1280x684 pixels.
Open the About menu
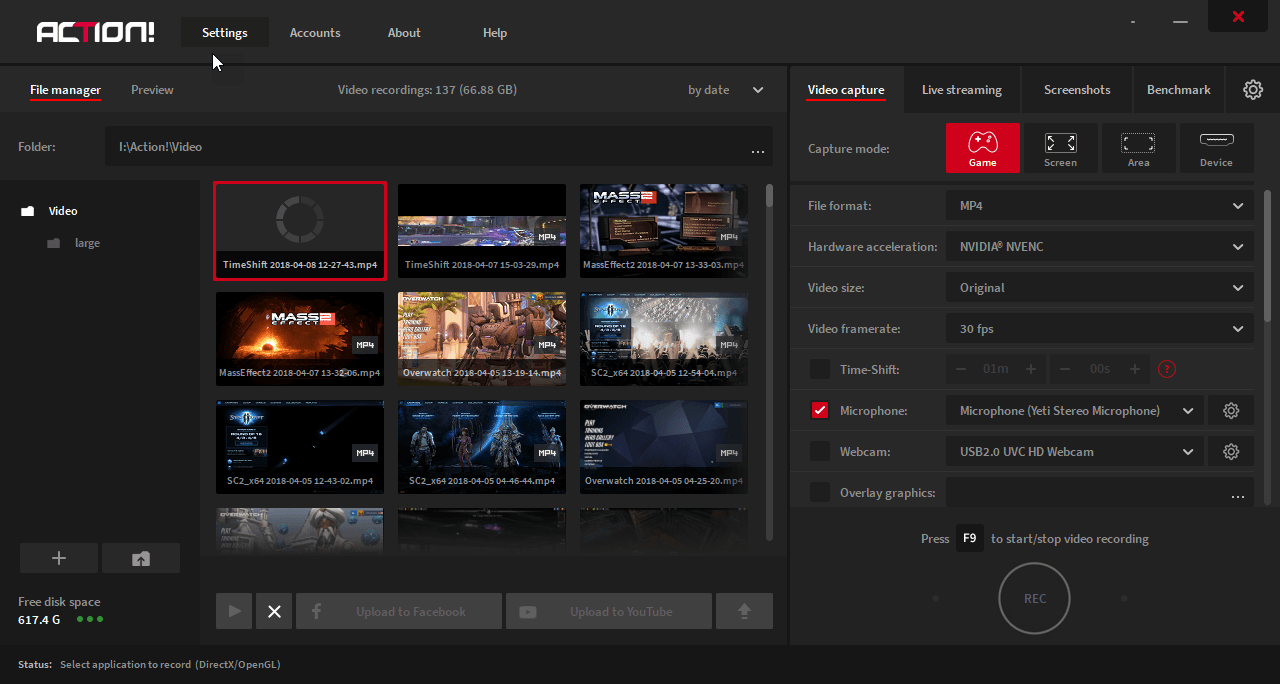[x=404, y=32]
